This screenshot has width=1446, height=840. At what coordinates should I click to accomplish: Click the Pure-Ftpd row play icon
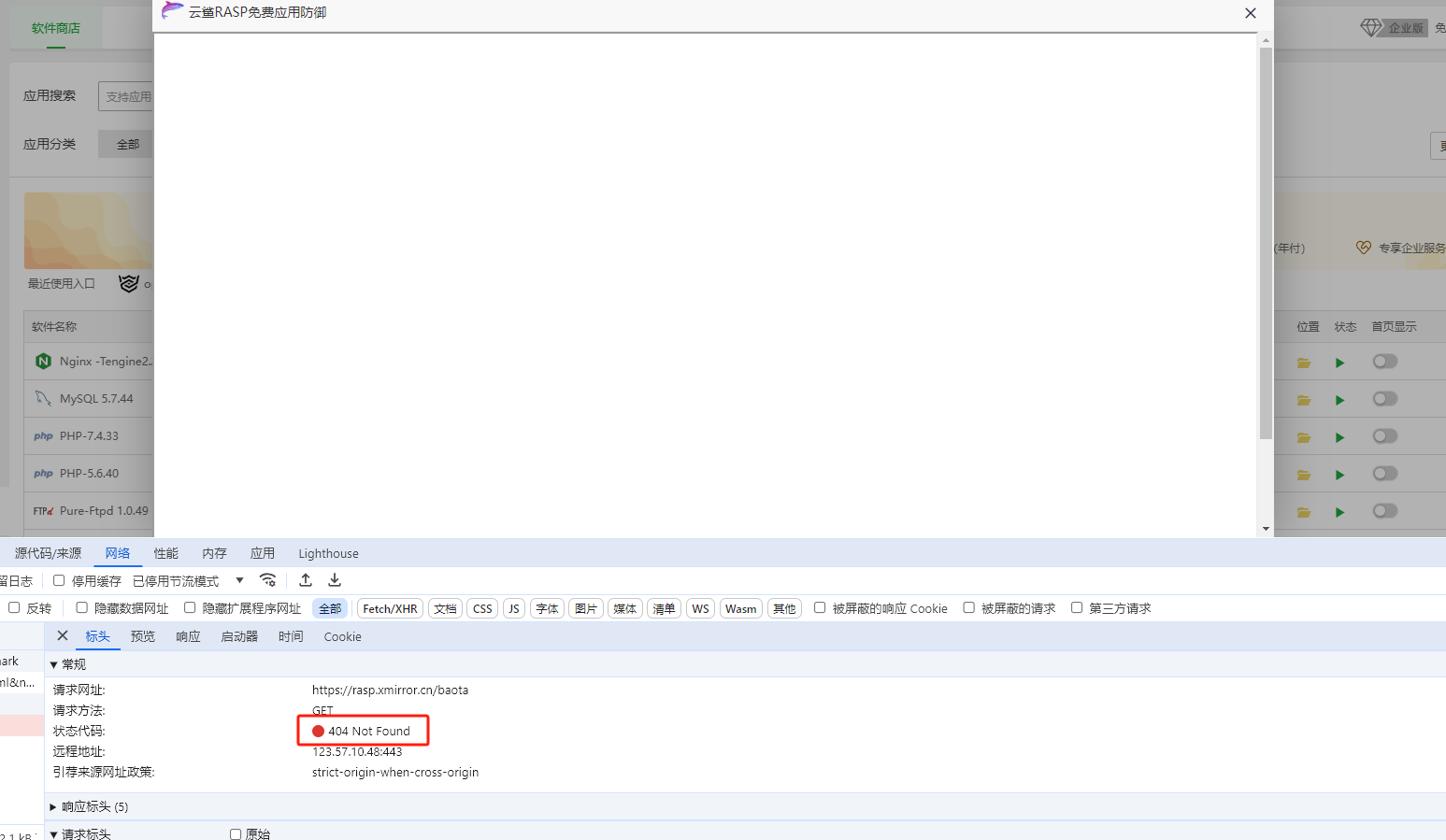tap(1340, 512)
